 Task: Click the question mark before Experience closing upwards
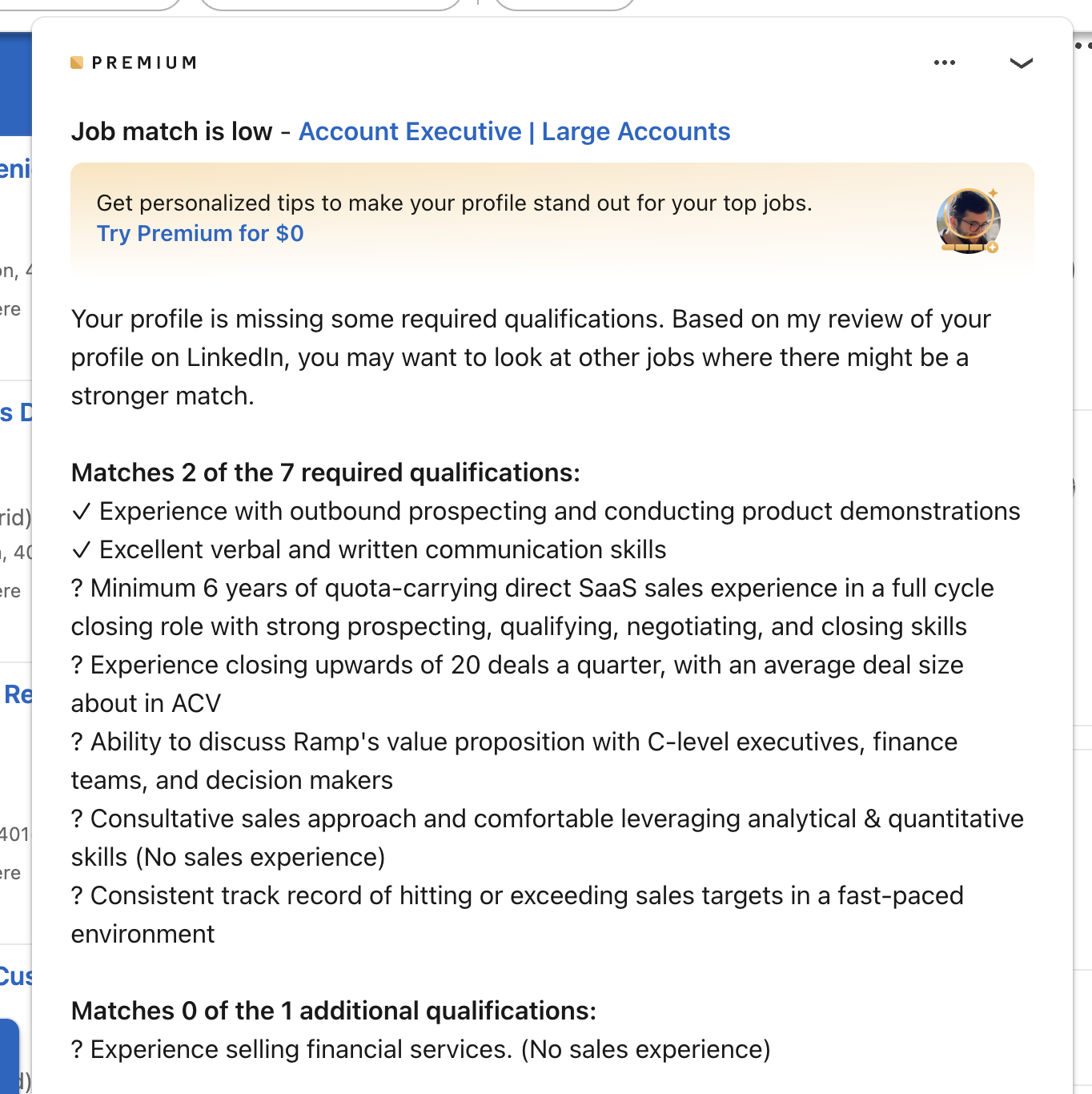77,666
